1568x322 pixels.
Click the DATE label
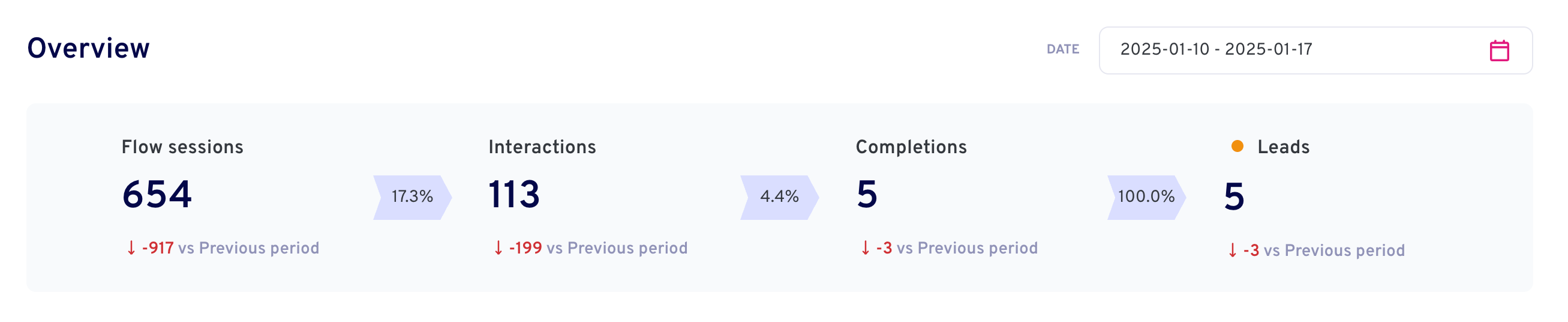click(x=1062, y=49)
